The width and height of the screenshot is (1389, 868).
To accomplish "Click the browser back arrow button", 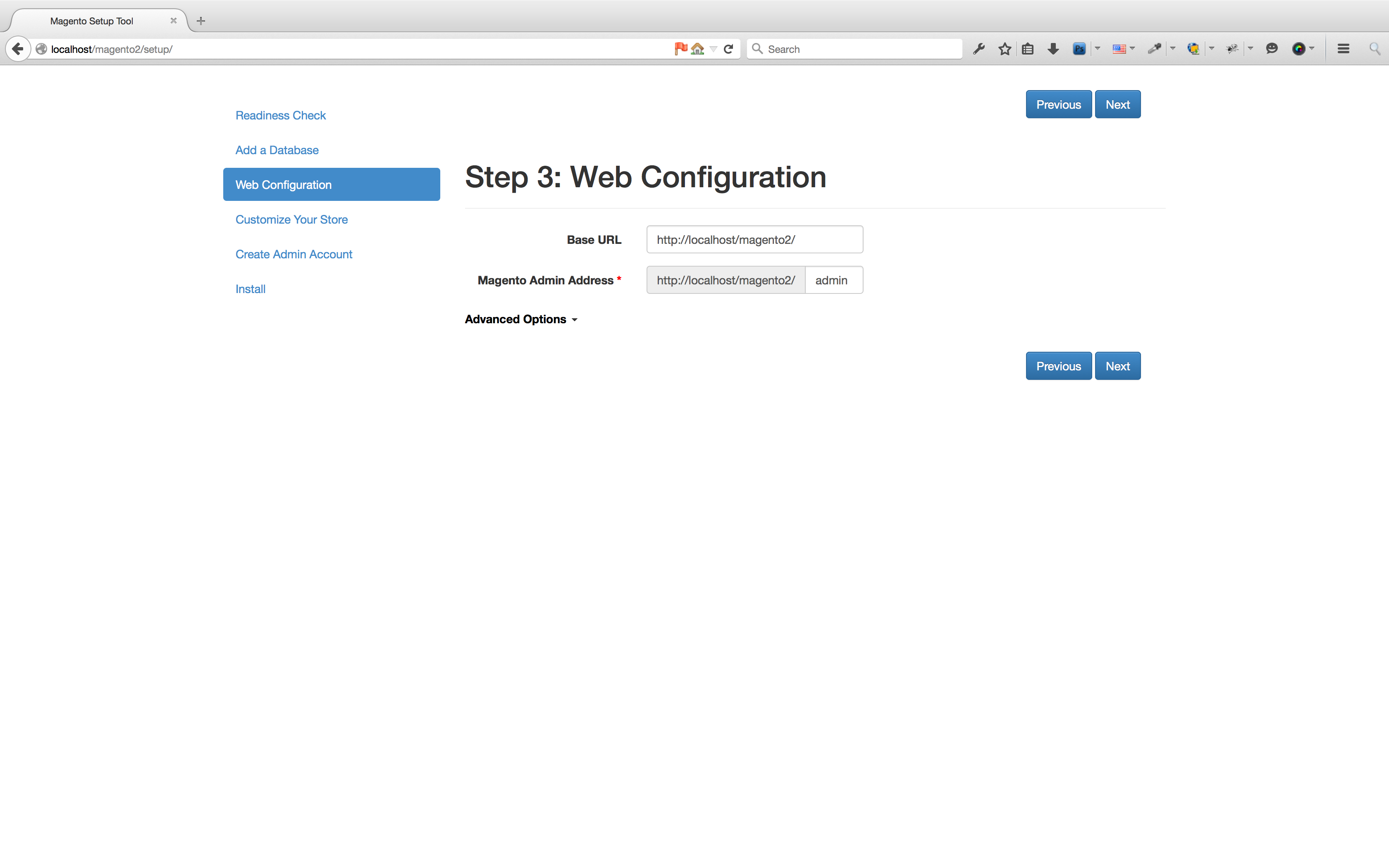I will coord(18,49).
